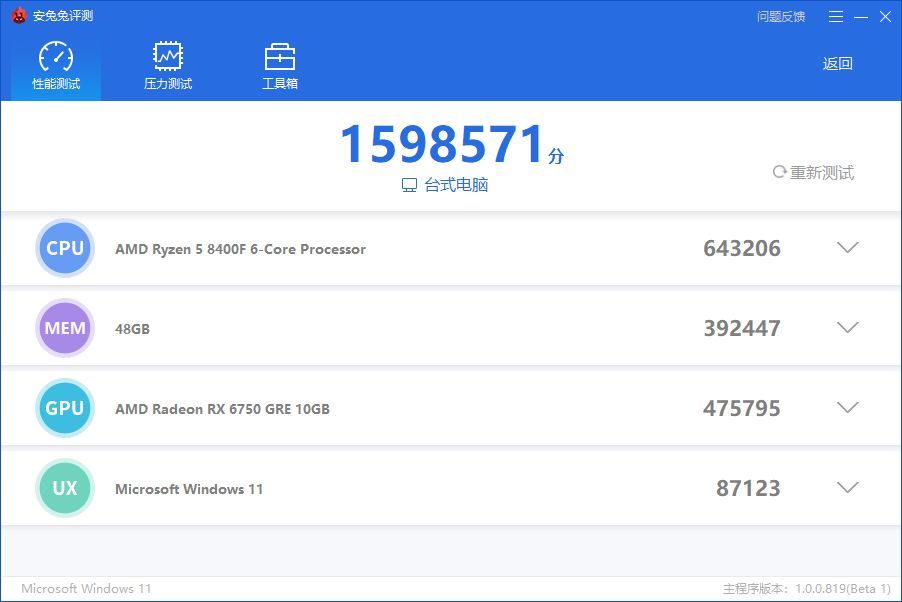
Task: Expand the CPU score details chevron
Action: click(847, 247)
